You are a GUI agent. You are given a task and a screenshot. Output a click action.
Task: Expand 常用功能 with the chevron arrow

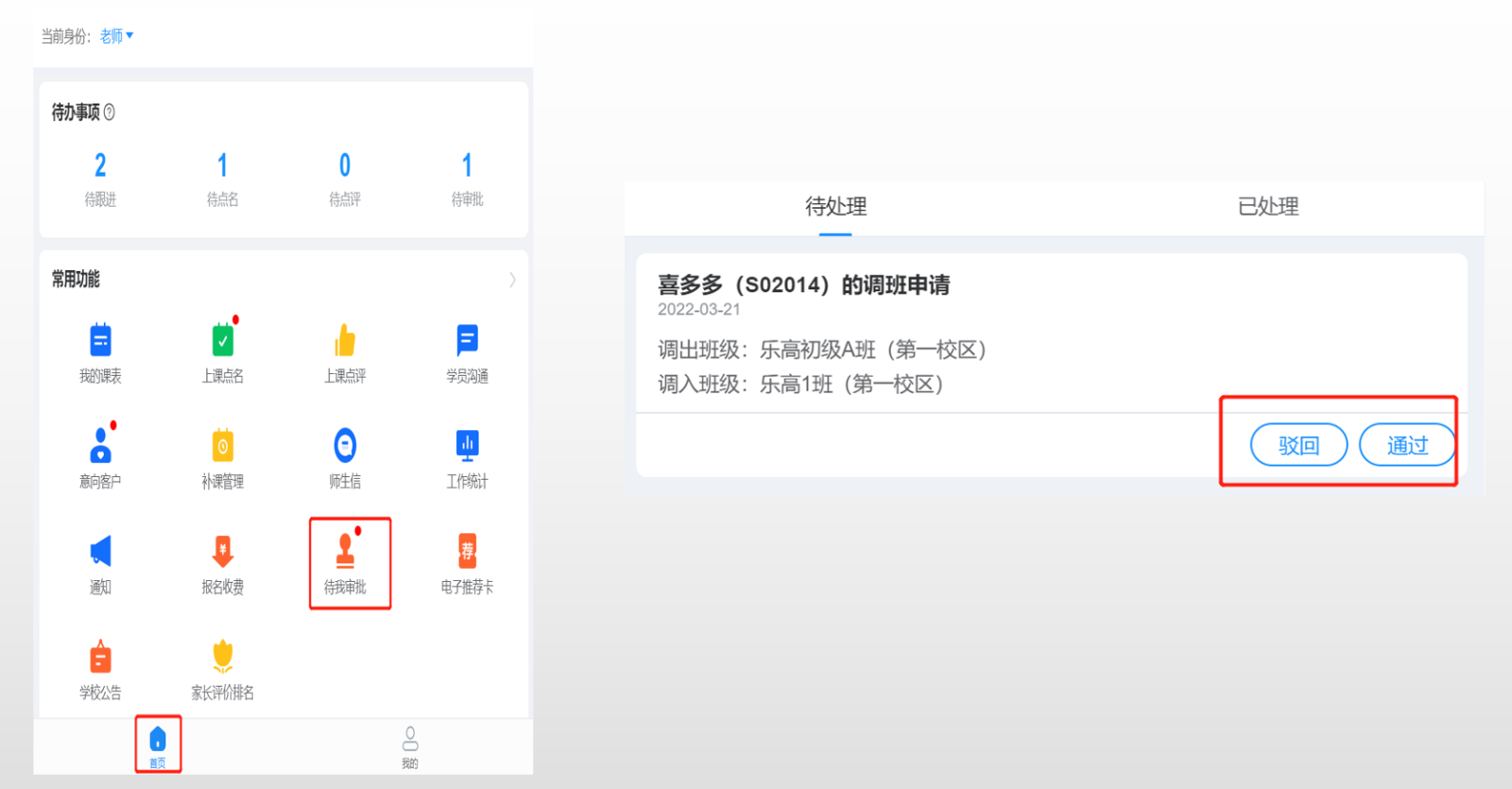pos(512,280)
